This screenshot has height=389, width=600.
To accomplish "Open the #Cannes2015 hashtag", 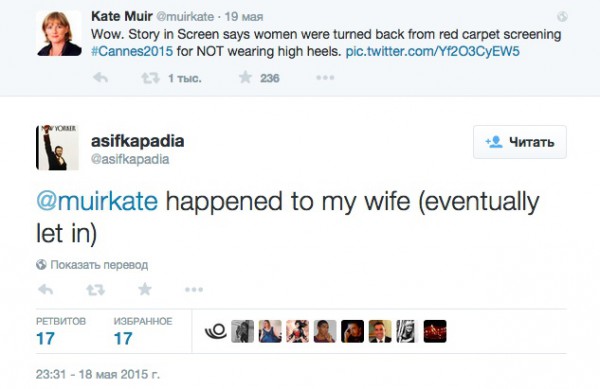I will pos(132,51).
